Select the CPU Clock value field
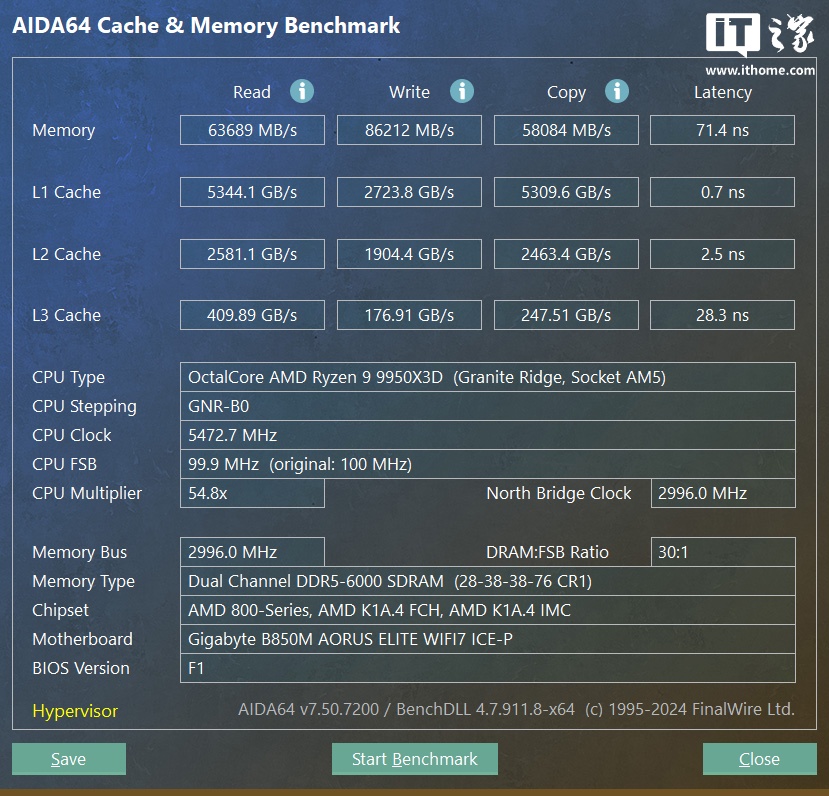This screenshot has height=796, width=829. pos(487,435)
